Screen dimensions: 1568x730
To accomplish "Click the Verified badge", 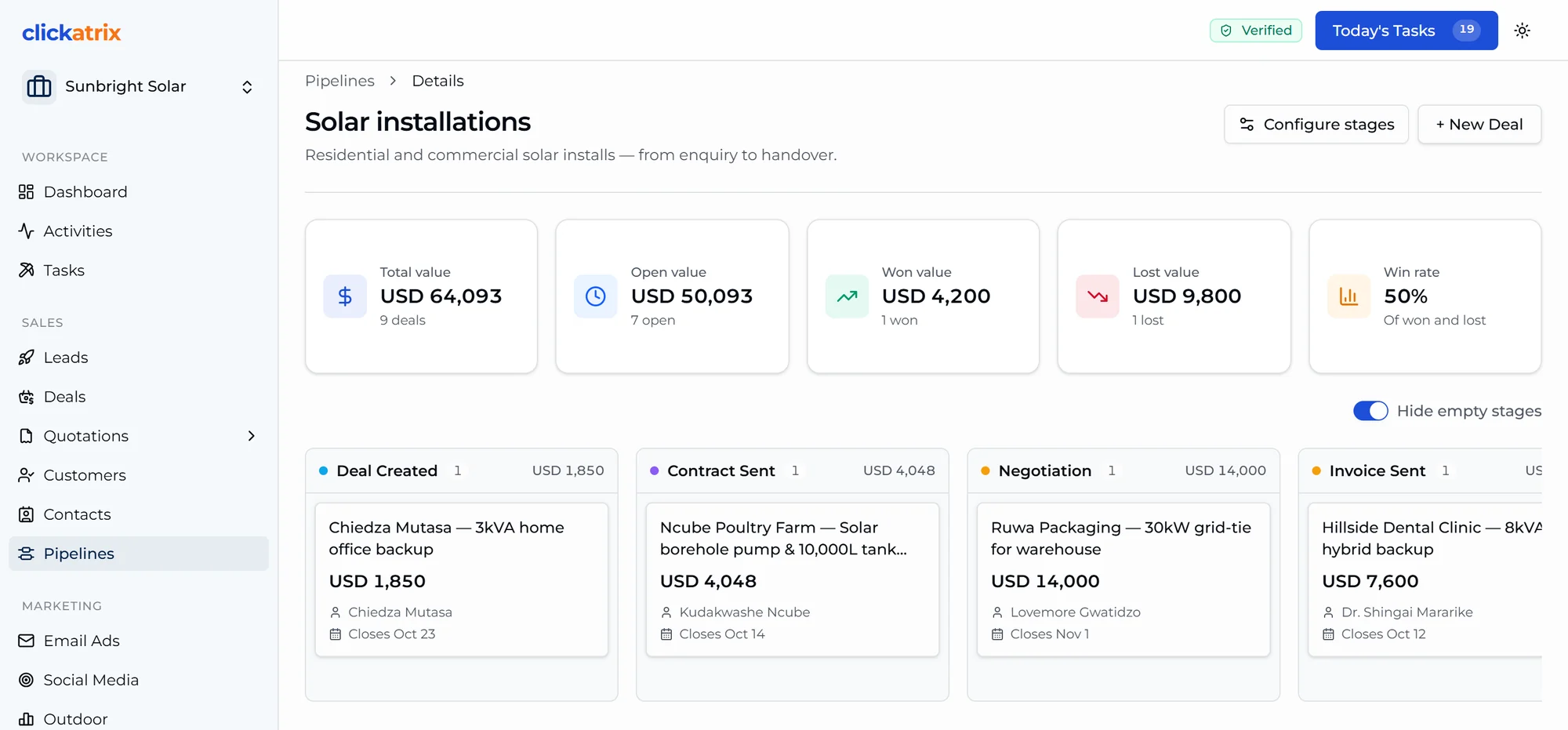I will point(1256,31).
